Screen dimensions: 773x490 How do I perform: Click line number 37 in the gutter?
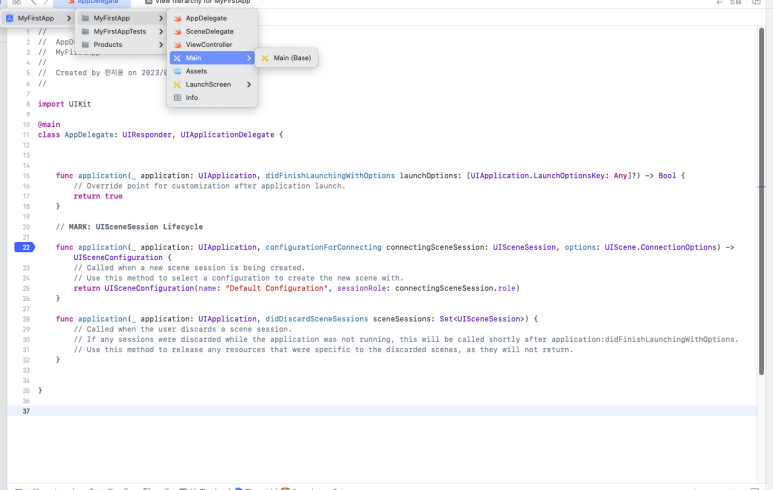coord(26,411)
